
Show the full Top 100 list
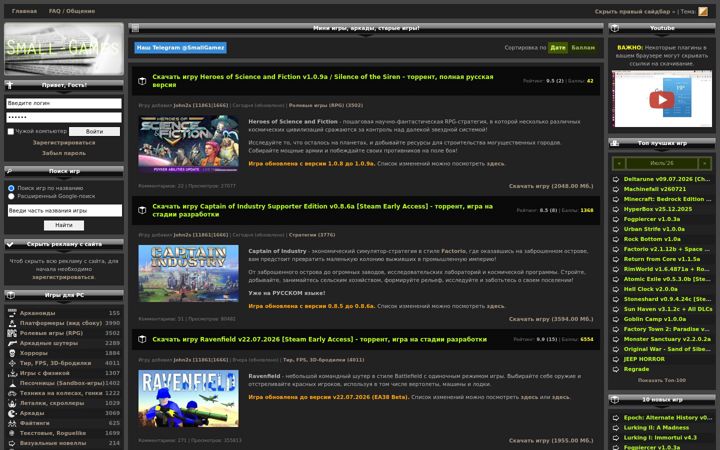pos(662,380)
